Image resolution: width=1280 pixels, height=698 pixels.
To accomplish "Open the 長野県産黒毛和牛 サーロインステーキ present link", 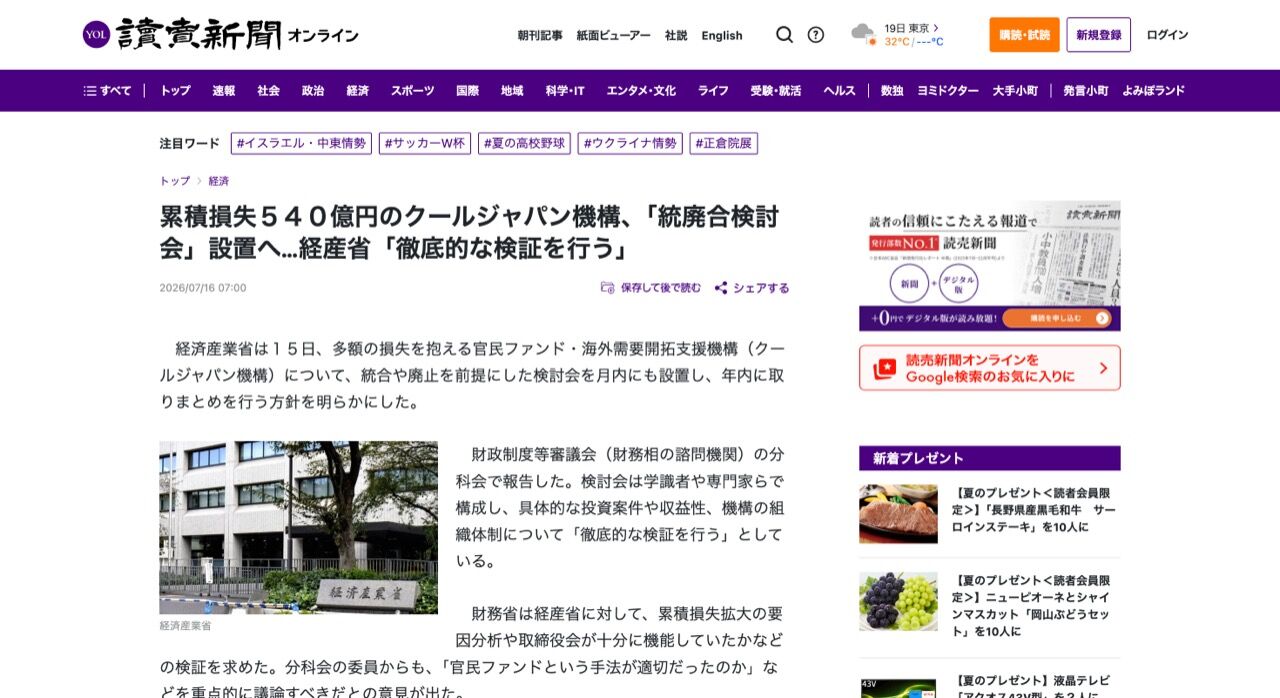I will tap(1034, 509).
